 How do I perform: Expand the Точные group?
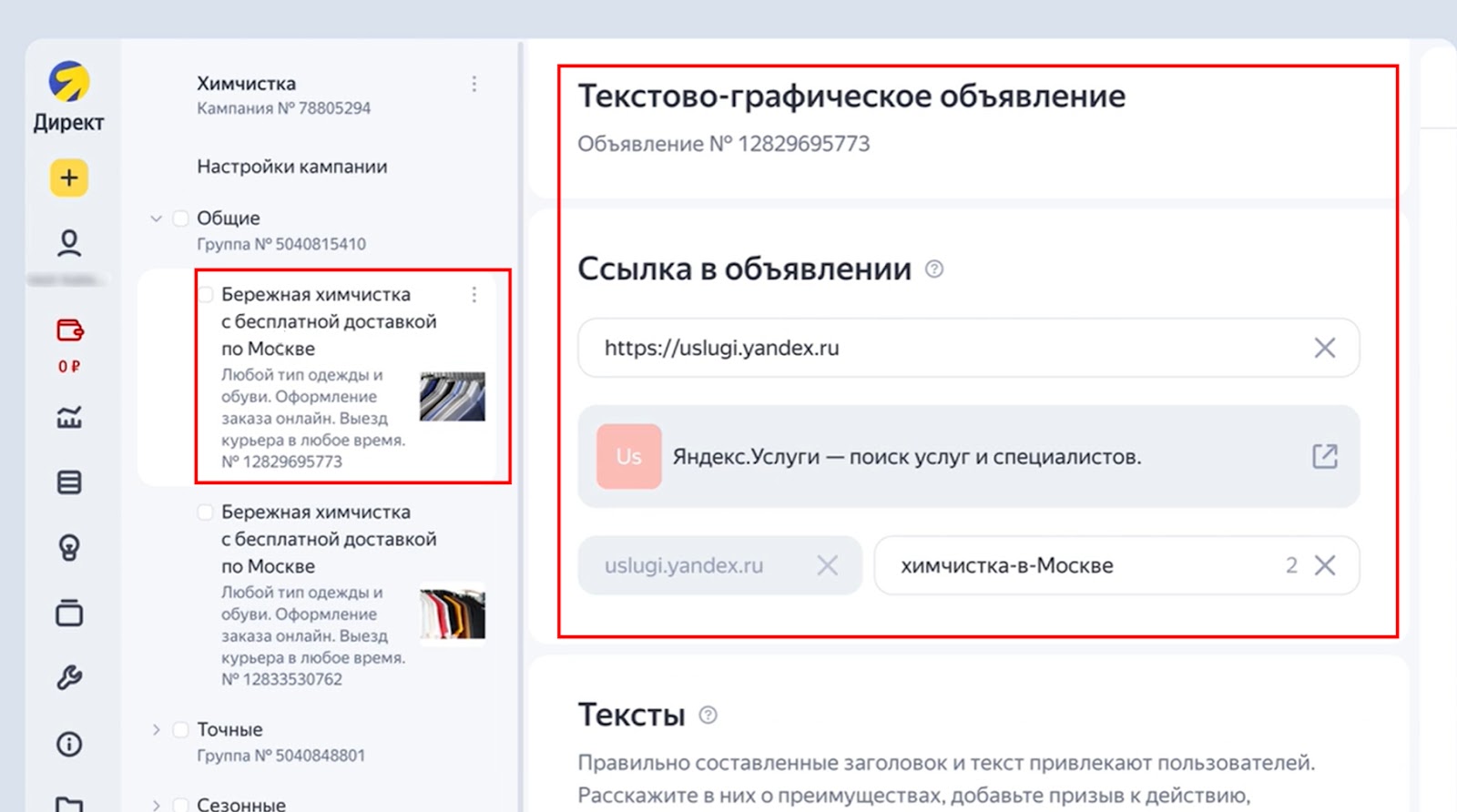click(x=156, y=730)
